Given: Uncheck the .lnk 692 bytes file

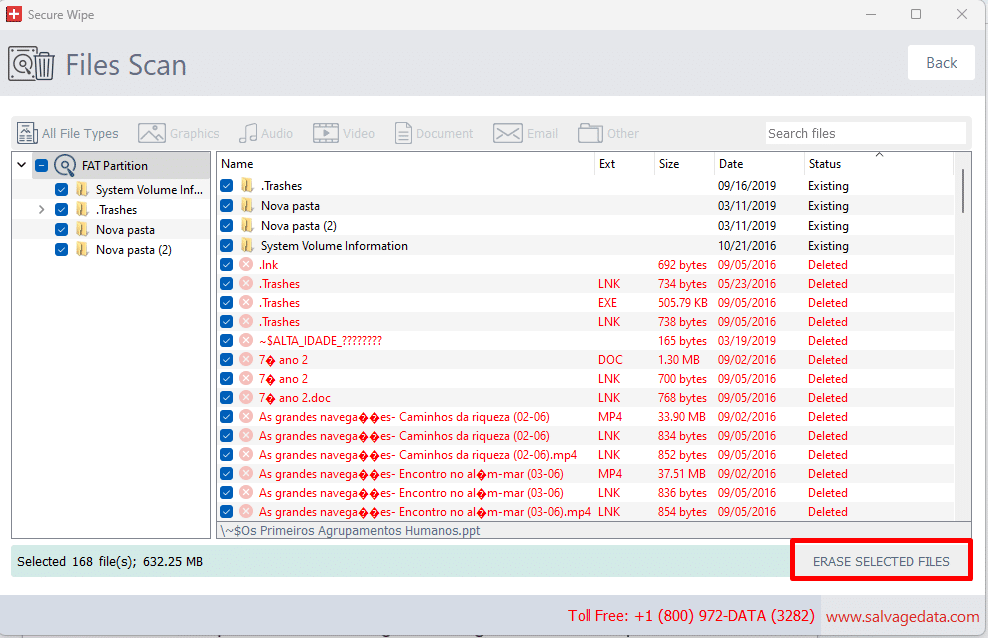Looking at the screenshot, I should tap(227, 265).
